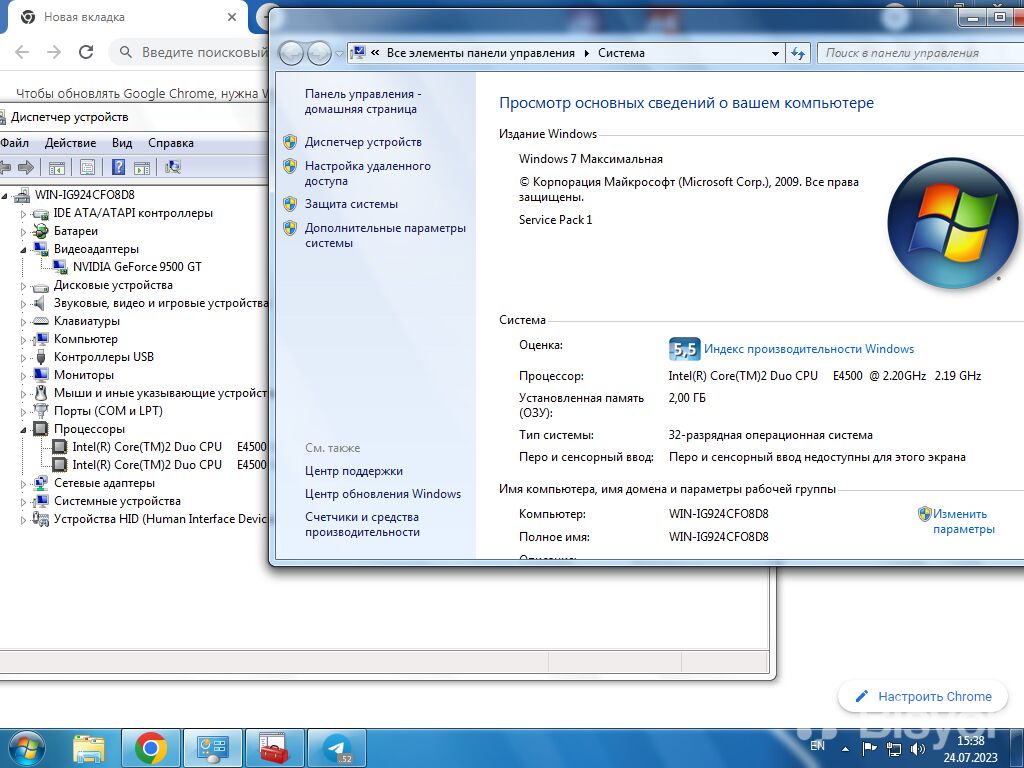Click Chrome's back navigation arrow

(x=22, y=52)
